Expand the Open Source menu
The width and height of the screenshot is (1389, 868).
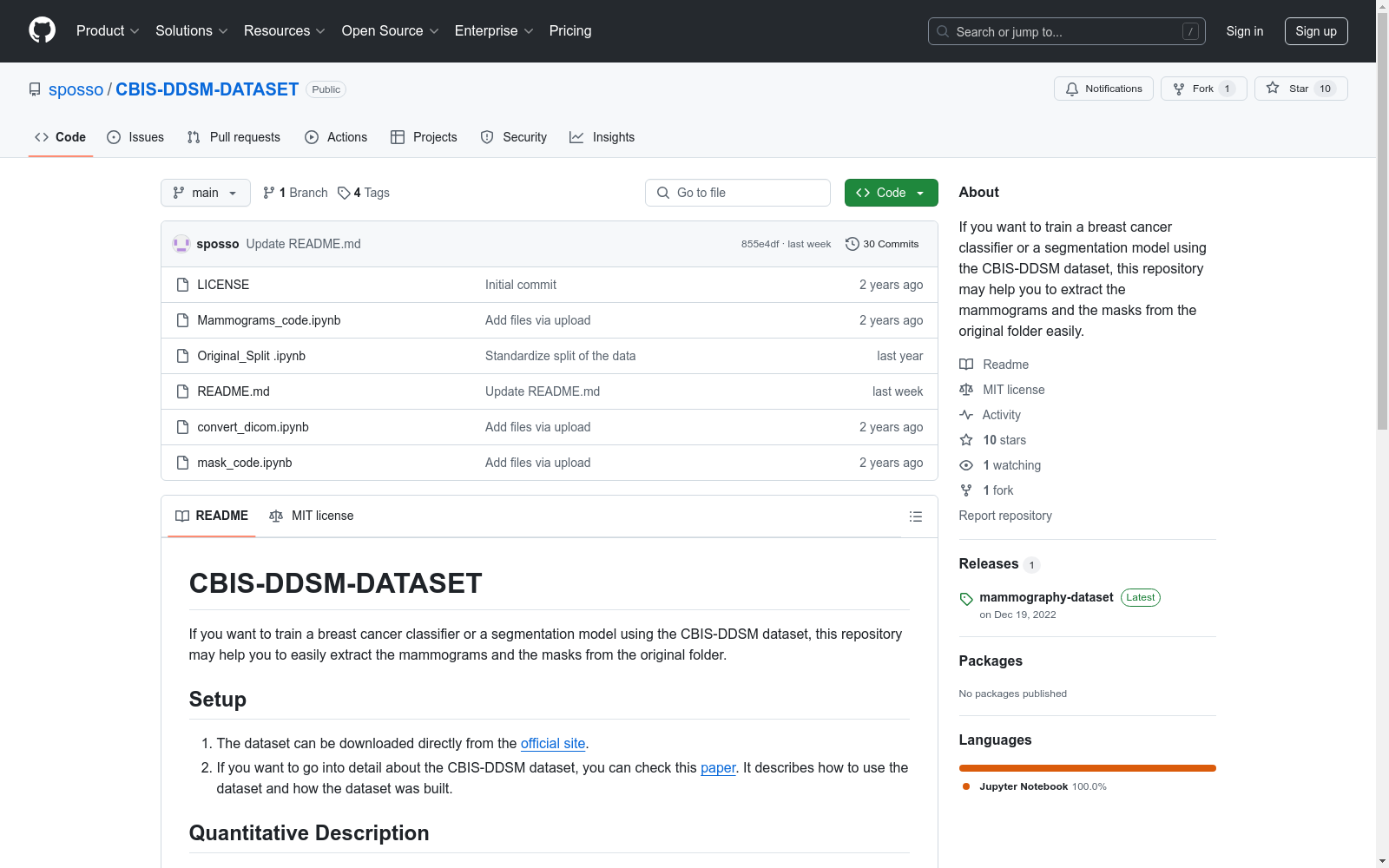(391, 30)
